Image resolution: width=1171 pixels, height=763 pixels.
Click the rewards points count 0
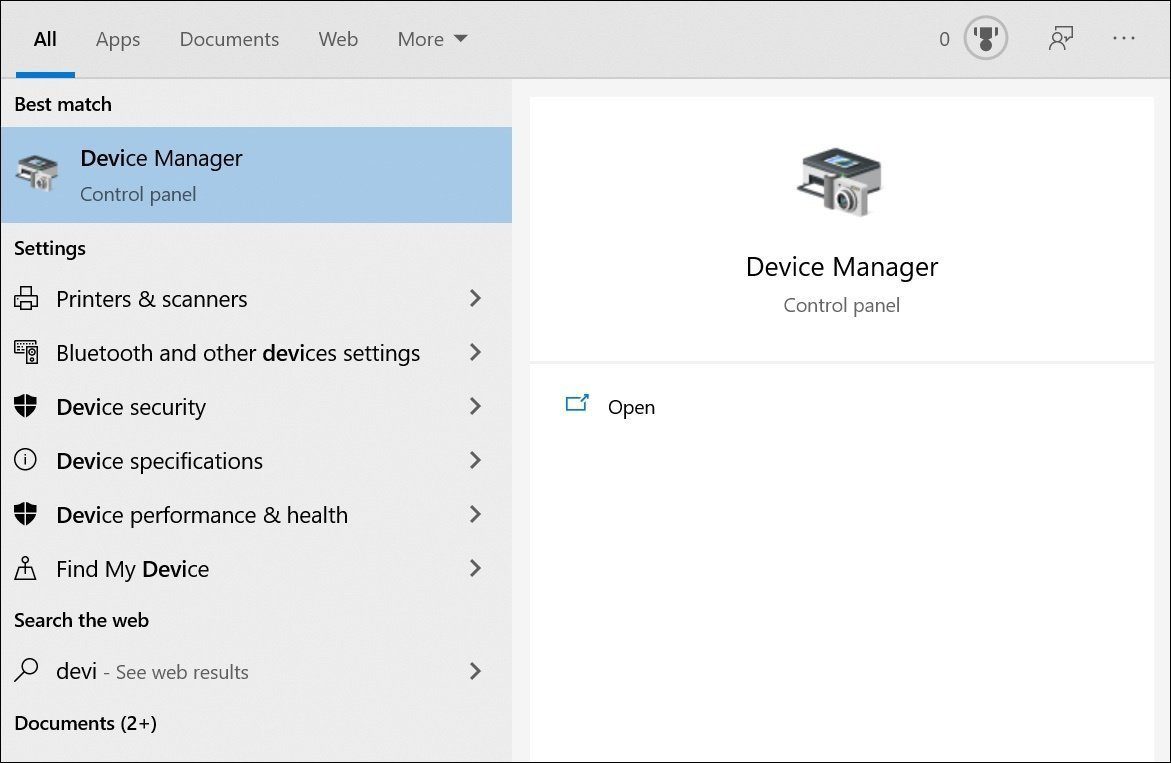pos(944,39)
